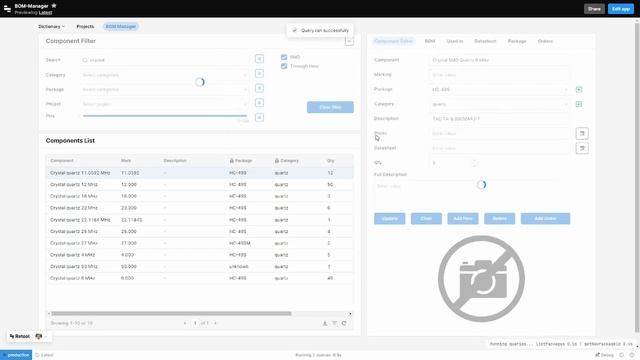Click the Components List horizontal scrollbar

[x=171, y=313]
